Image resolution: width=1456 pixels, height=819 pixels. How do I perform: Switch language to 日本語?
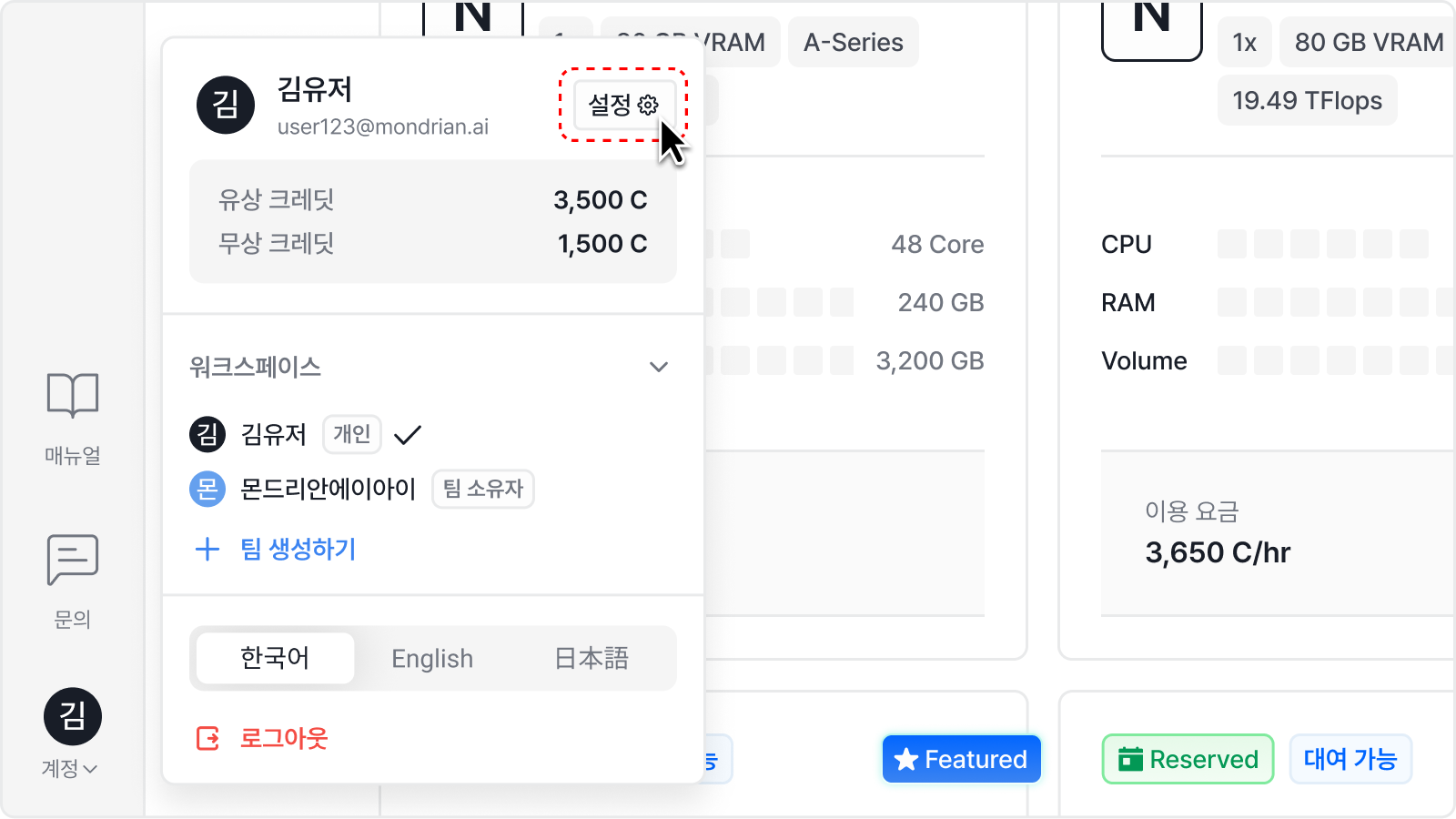(x=591, y=659)
